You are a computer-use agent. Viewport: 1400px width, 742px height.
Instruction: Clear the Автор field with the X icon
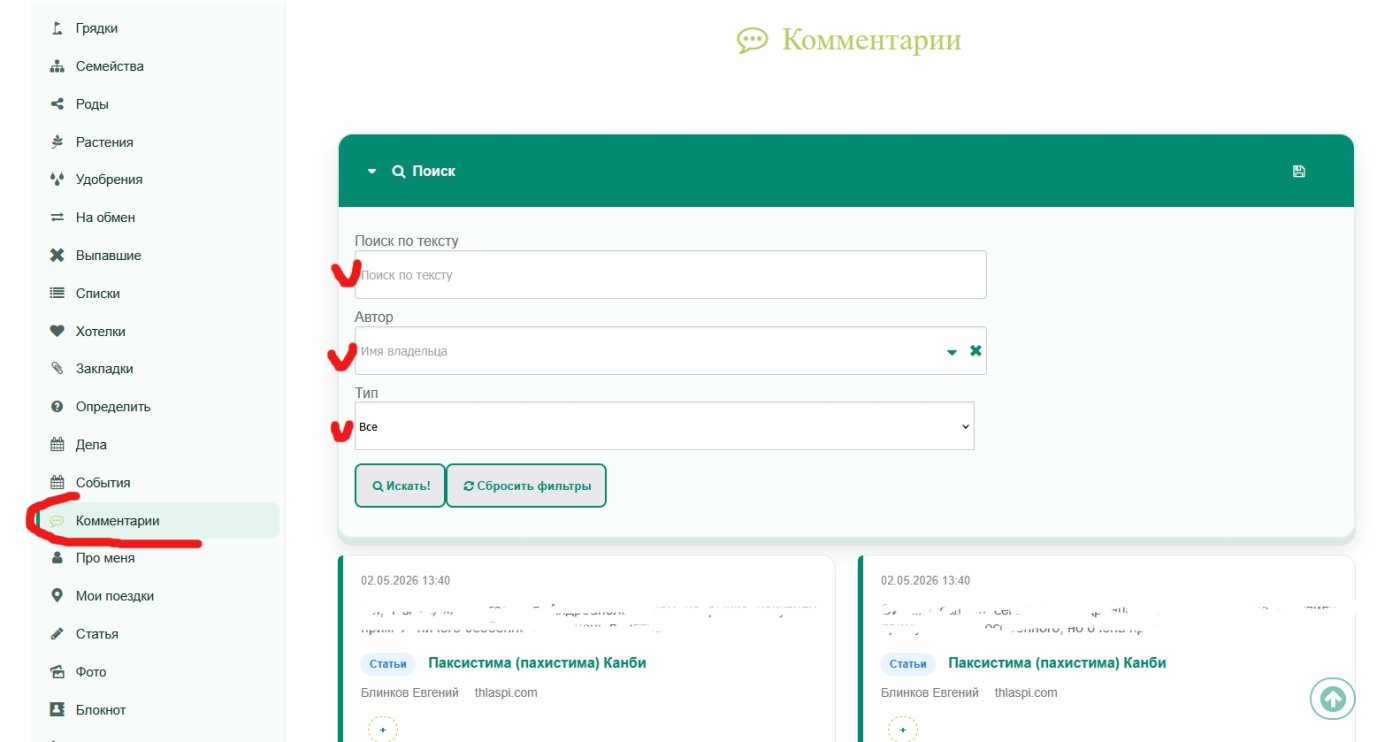[976, 351]
